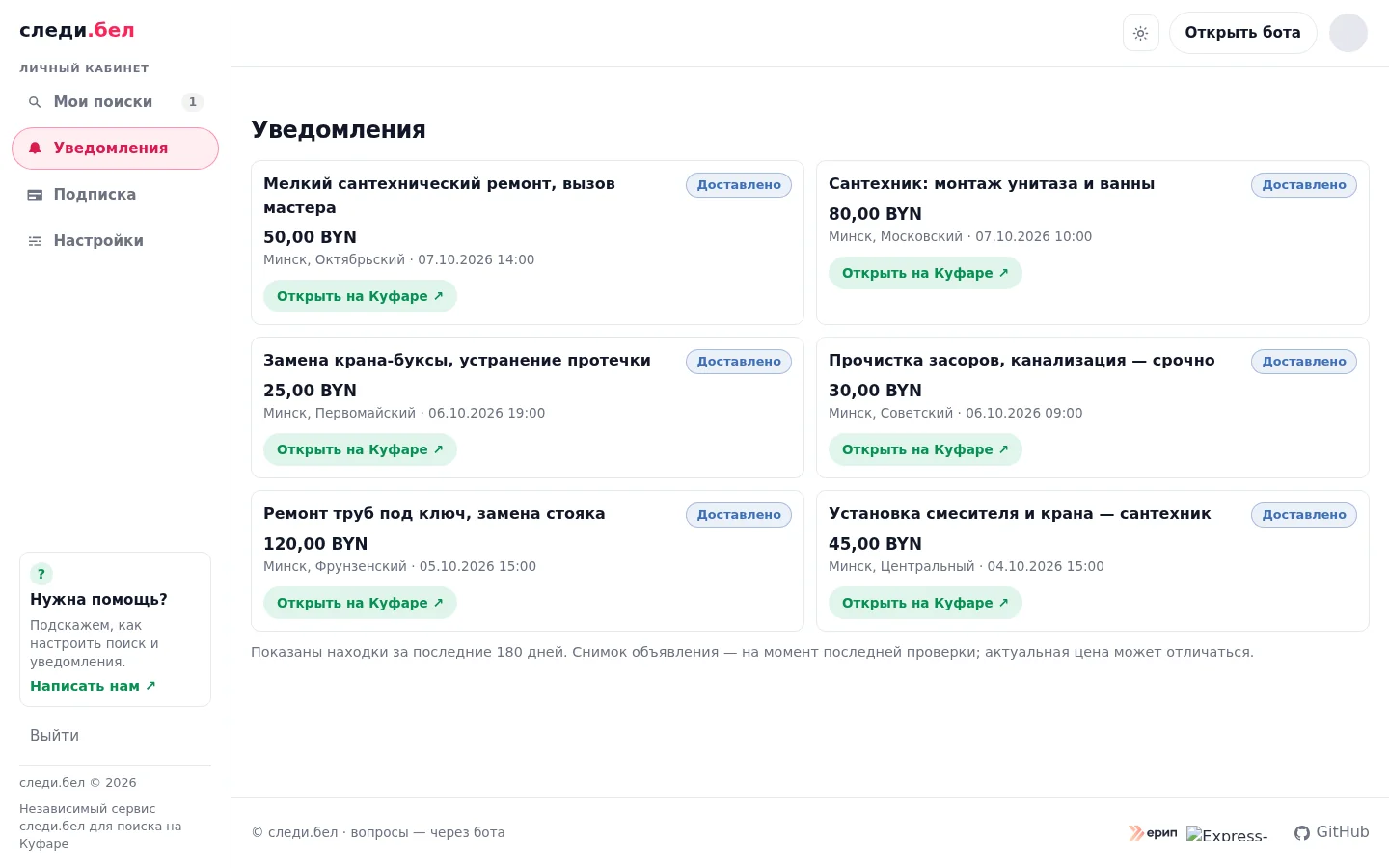This screenshot has width=1389, height=868.
Task: Open Мелкий сантехнический ремонт listing on Куфар
Action: [360, 296]
